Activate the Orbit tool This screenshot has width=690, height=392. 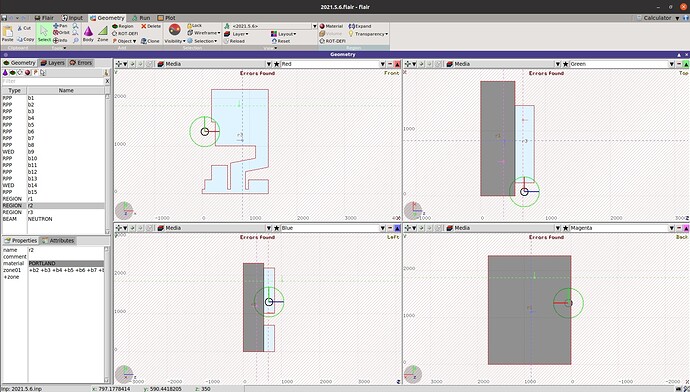click(x=61, y=33)
